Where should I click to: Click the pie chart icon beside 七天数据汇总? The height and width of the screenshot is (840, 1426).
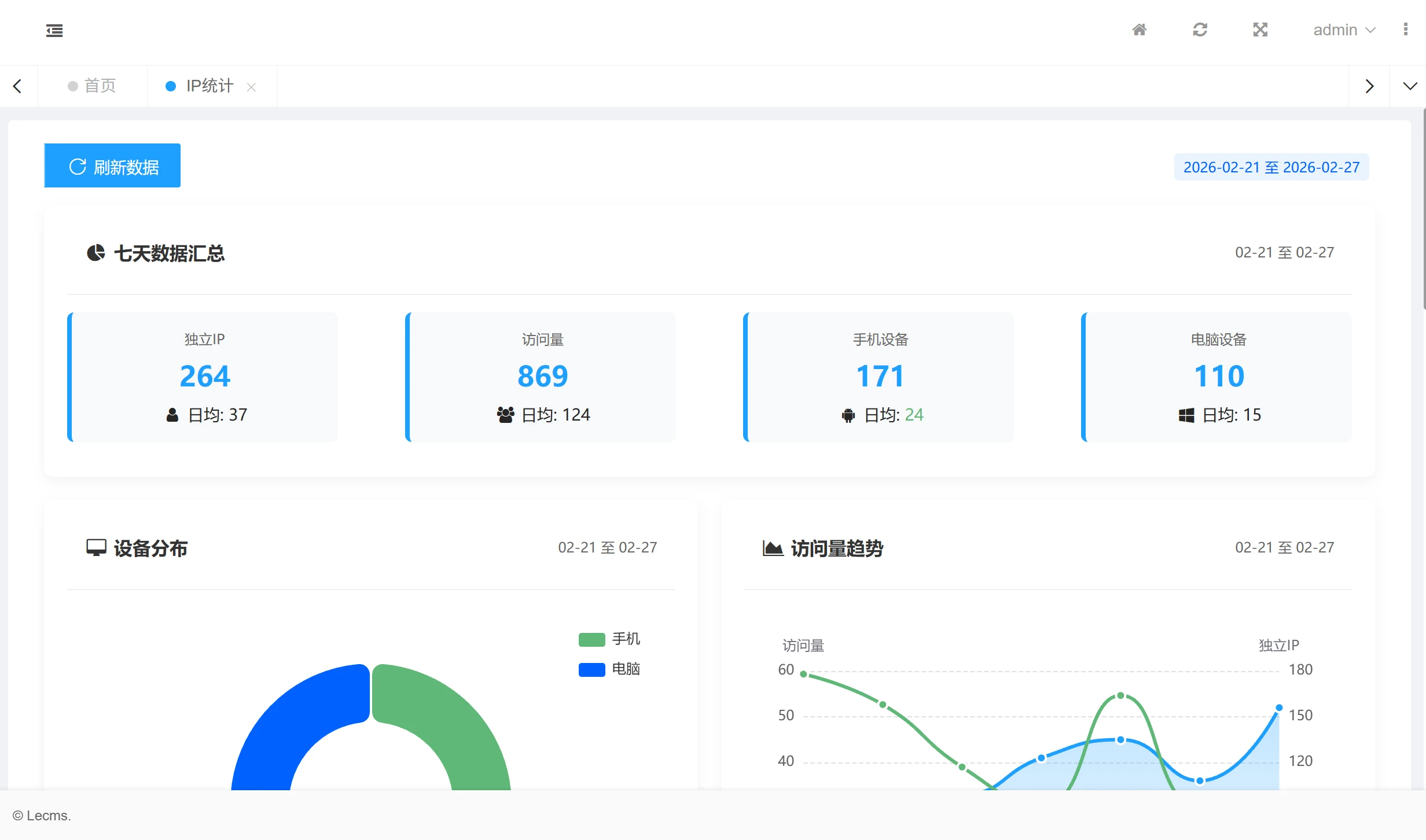95,253
